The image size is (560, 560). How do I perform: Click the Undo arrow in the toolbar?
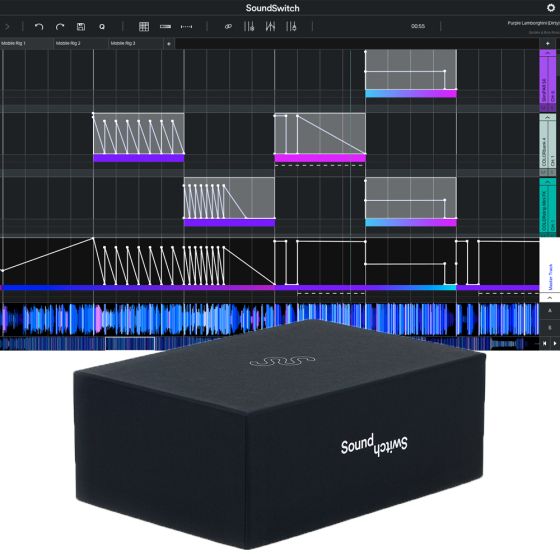39,27
